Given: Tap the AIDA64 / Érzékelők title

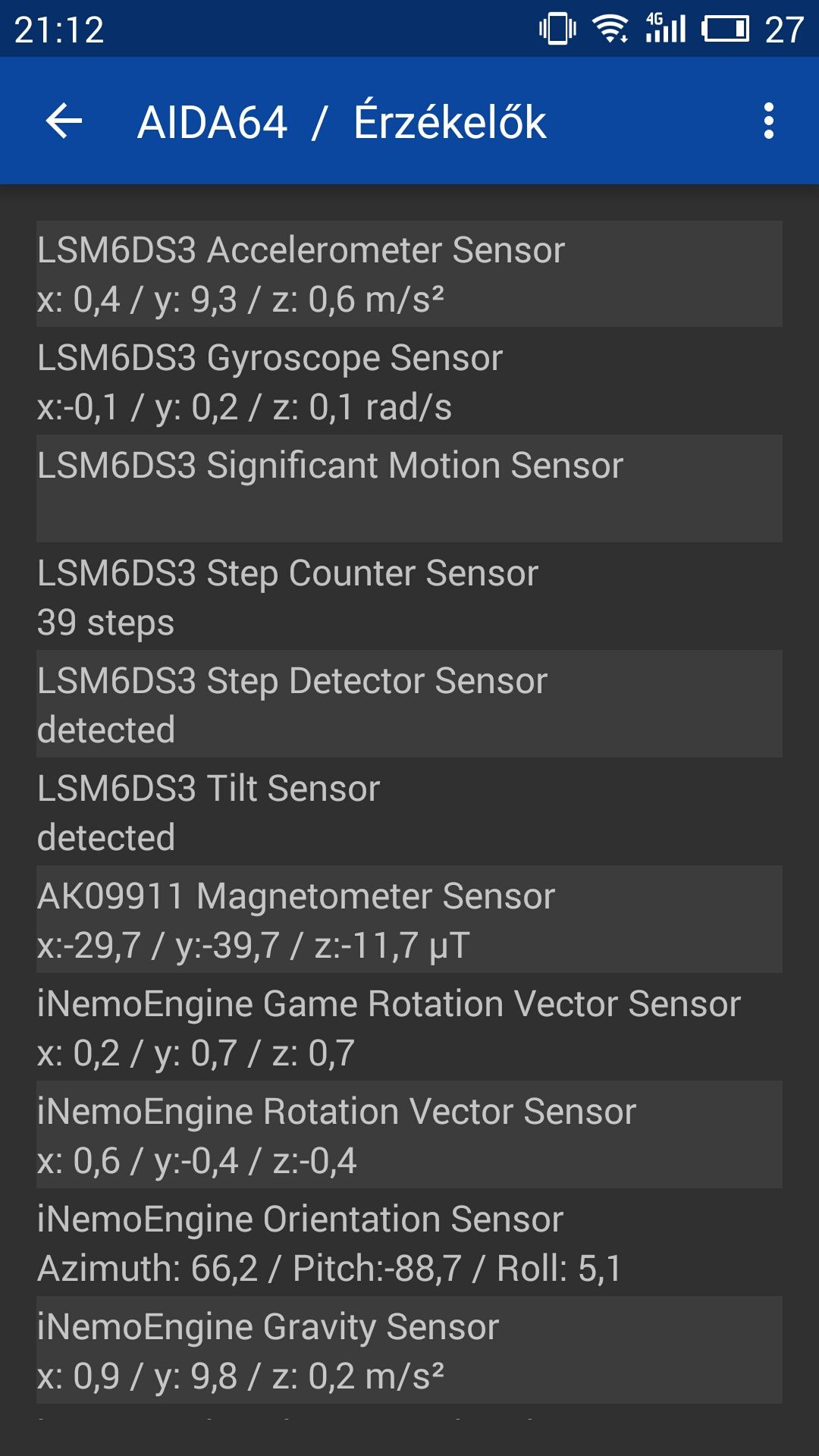Looking at the screenshot, I should 341,121.
